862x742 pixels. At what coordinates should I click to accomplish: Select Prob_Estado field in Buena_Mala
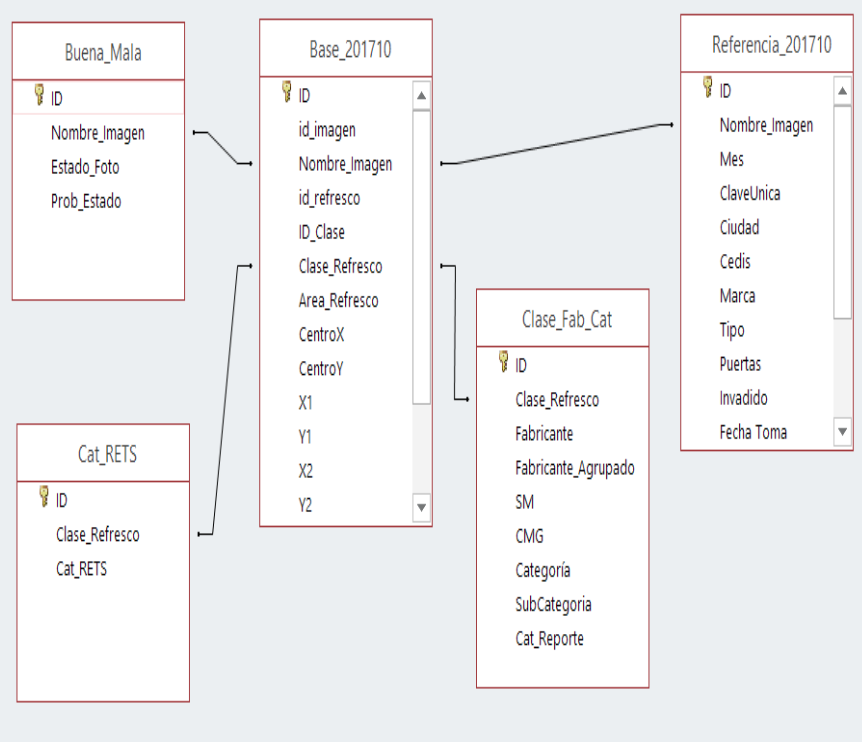86,201
